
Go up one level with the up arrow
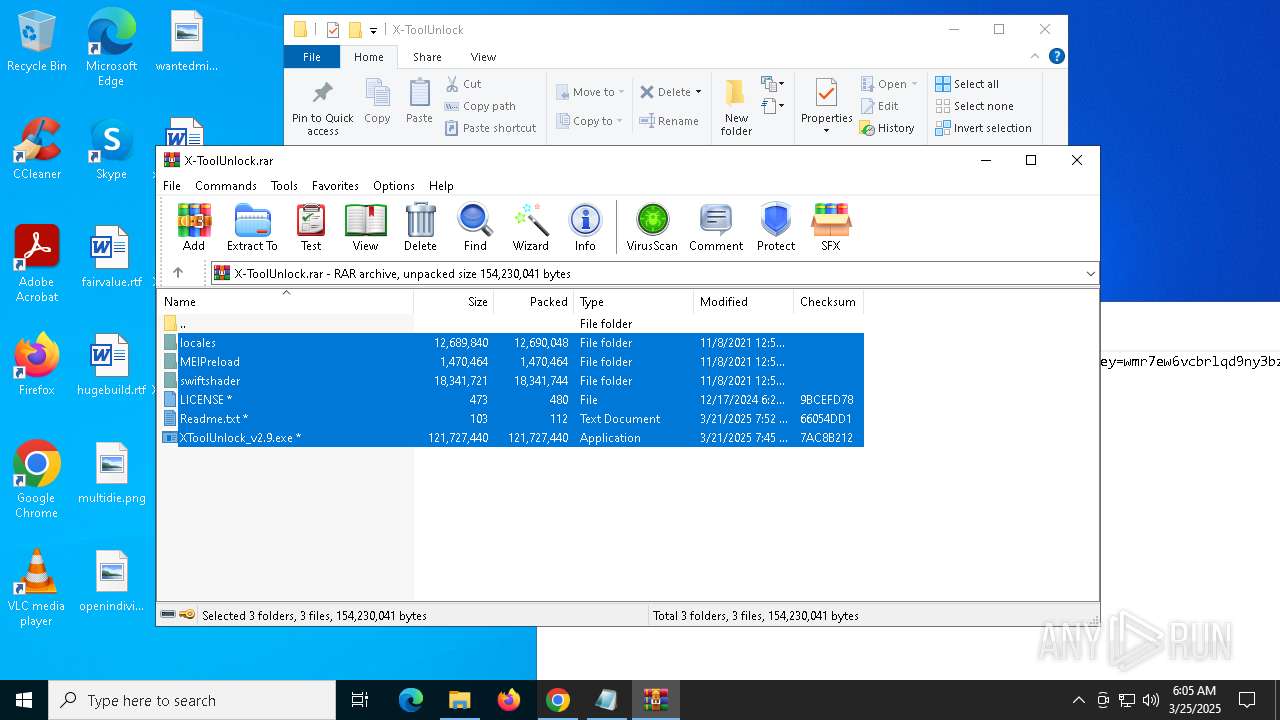[178, 273]
